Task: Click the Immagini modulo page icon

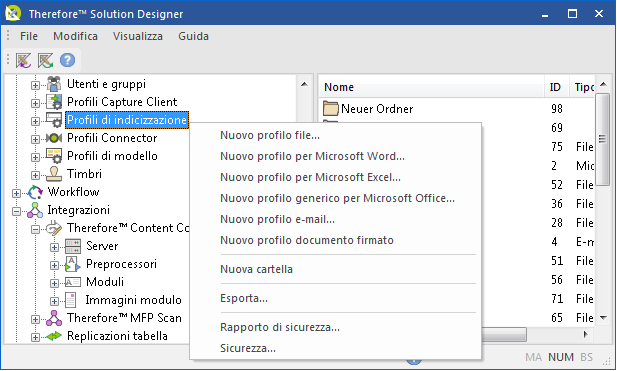Action: click(71, 300)
